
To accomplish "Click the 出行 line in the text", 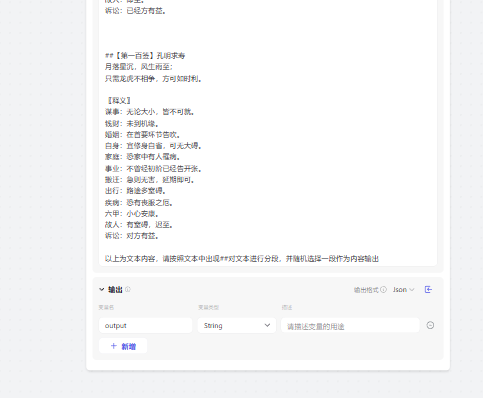I will (x=135, y=191).
